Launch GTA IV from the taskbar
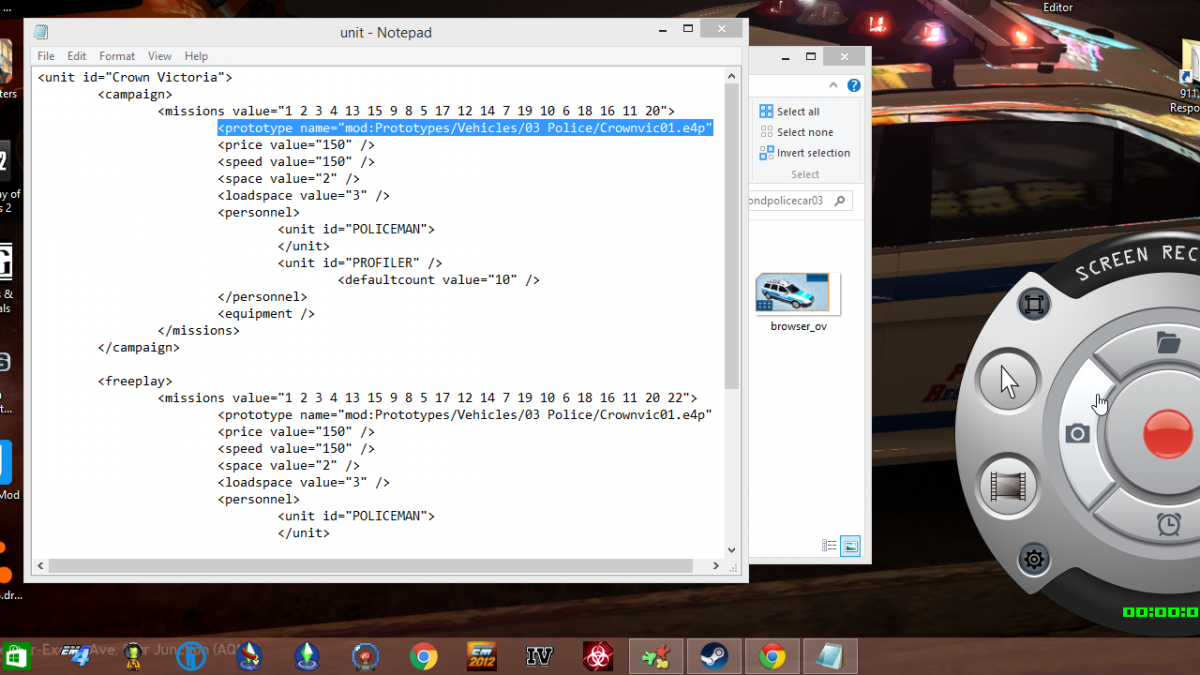The image size is (1200, 675). 540,656
